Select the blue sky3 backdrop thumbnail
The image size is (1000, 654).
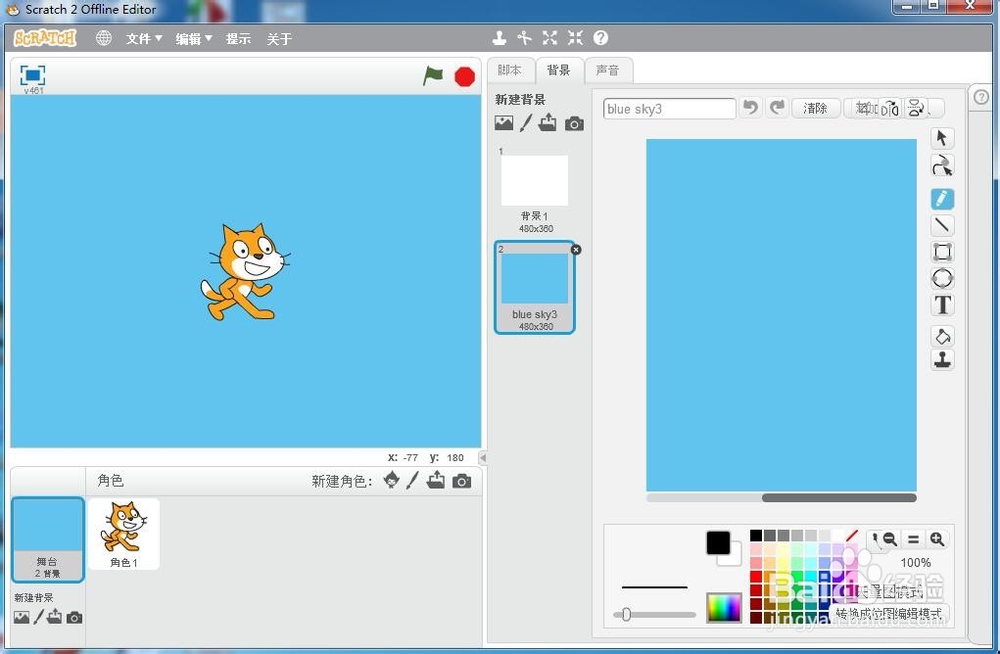pyautogui.click(x=534, y=288)
